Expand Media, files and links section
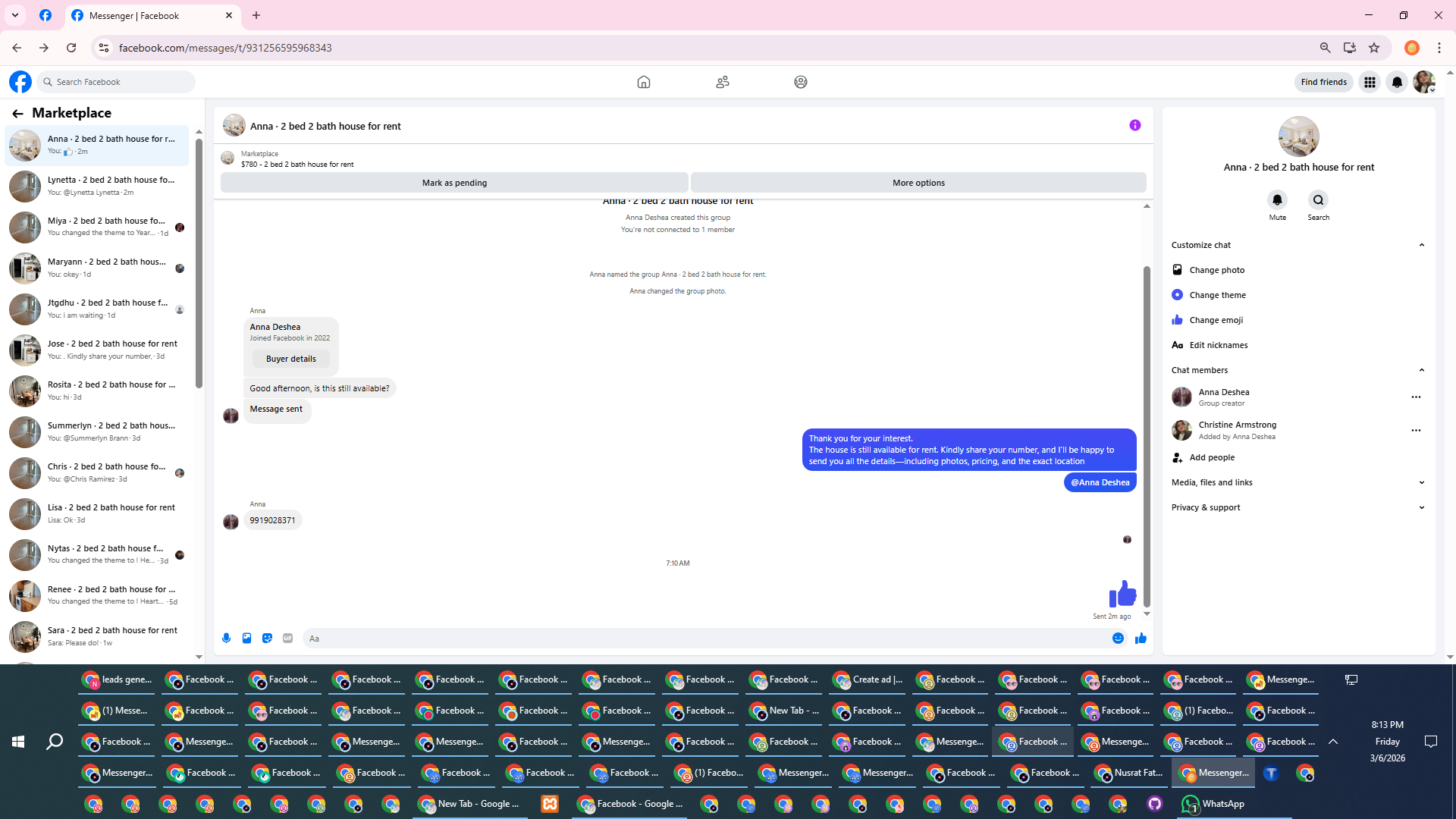This screenshot has height=819, width=1456. (x=1421, y=482)
